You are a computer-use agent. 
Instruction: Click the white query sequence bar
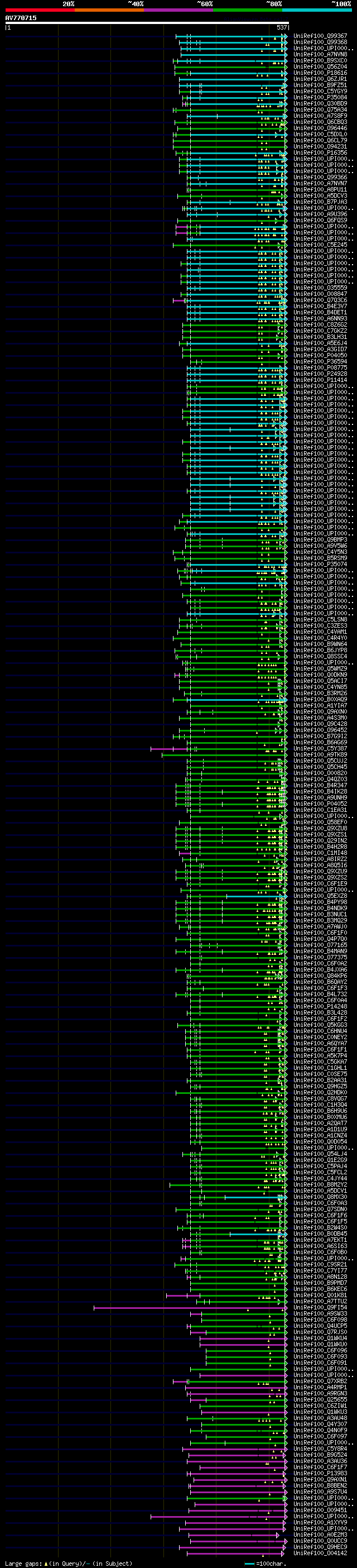click(x=147, y=23)
